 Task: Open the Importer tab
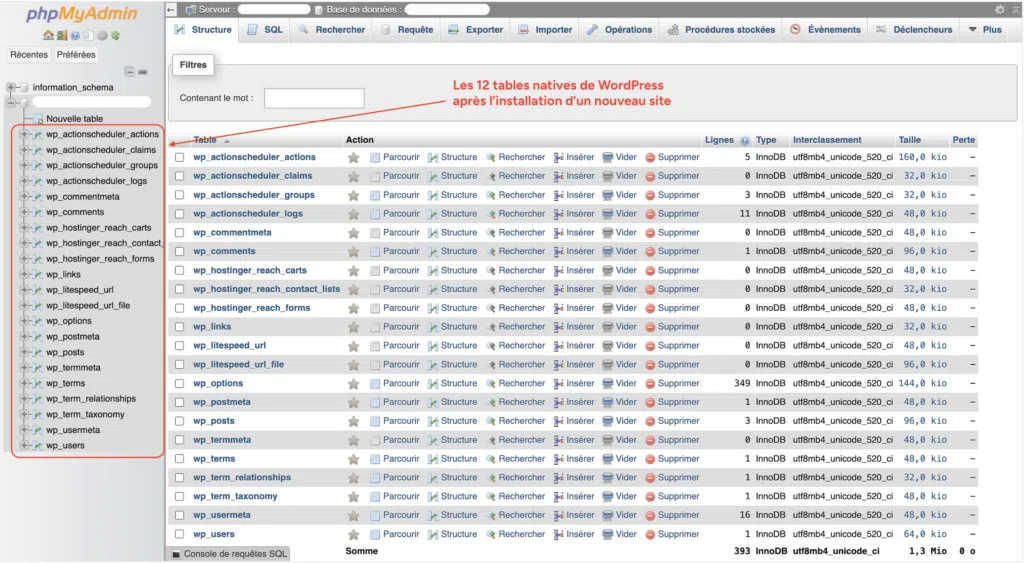[545, 30]
